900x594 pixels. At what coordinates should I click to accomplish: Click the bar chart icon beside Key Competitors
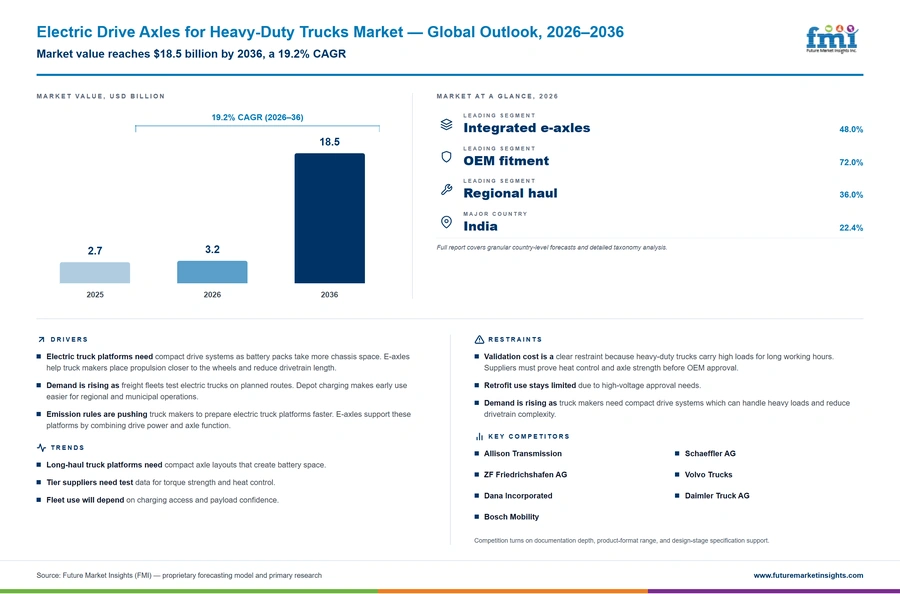[x=479, y=437]
